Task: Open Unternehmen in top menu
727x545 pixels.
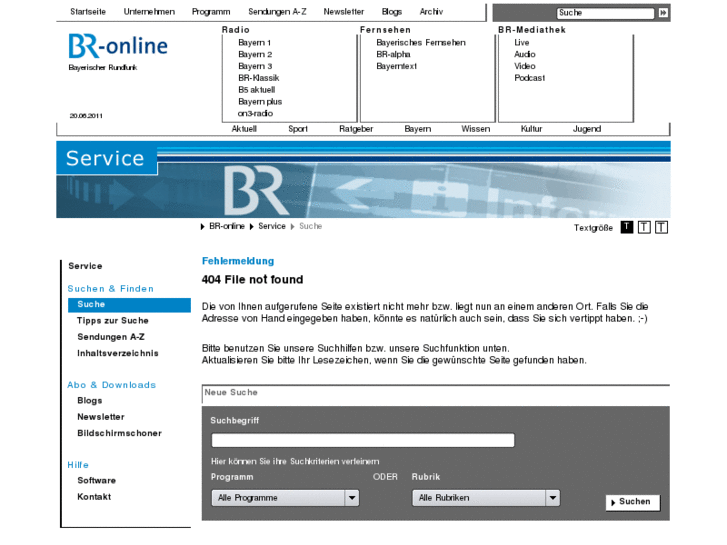Action: click(x=149, y=12)
